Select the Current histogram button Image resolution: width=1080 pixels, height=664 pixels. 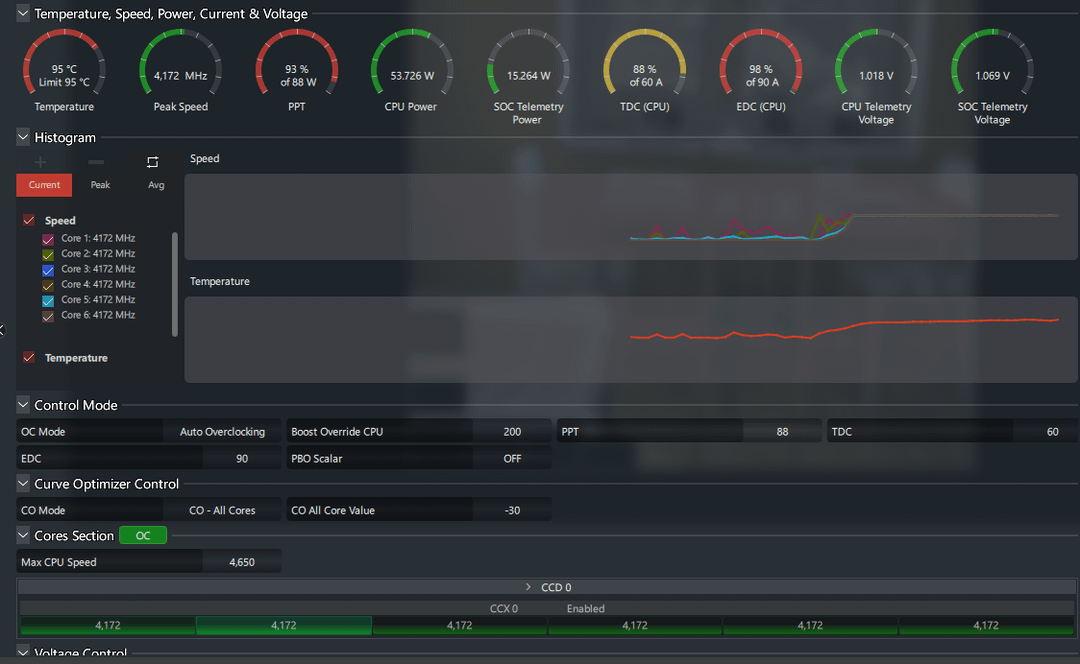tap(44, 185)
